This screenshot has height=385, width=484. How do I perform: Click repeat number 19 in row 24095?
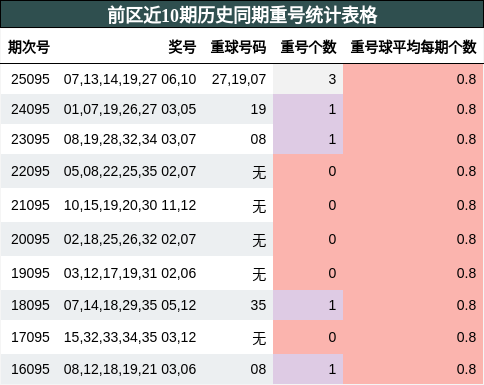(x=258, y=109)
